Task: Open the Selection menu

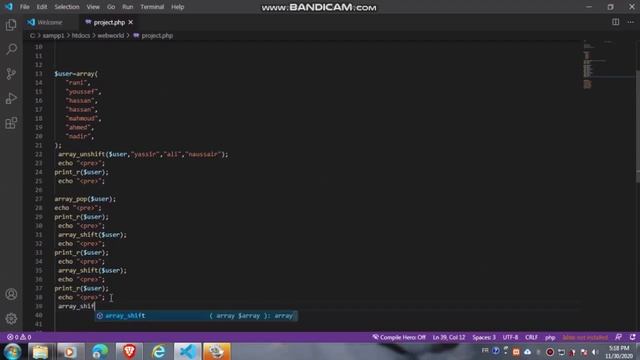Action: tap(67, 7)
